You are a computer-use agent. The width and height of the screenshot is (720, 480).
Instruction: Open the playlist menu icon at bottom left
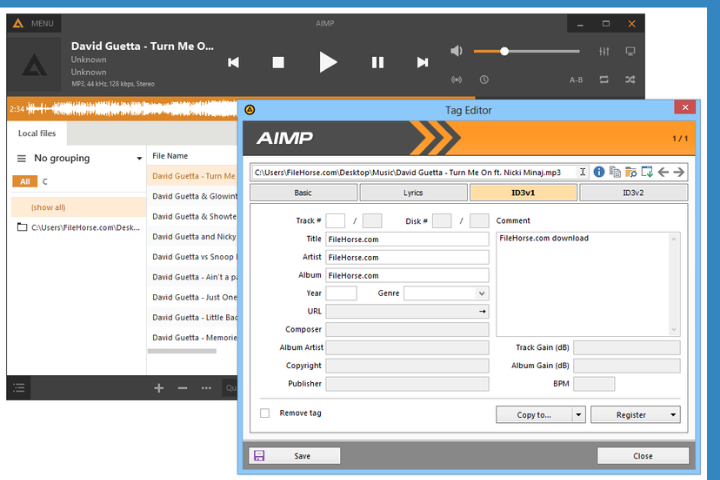pos(19,388)
